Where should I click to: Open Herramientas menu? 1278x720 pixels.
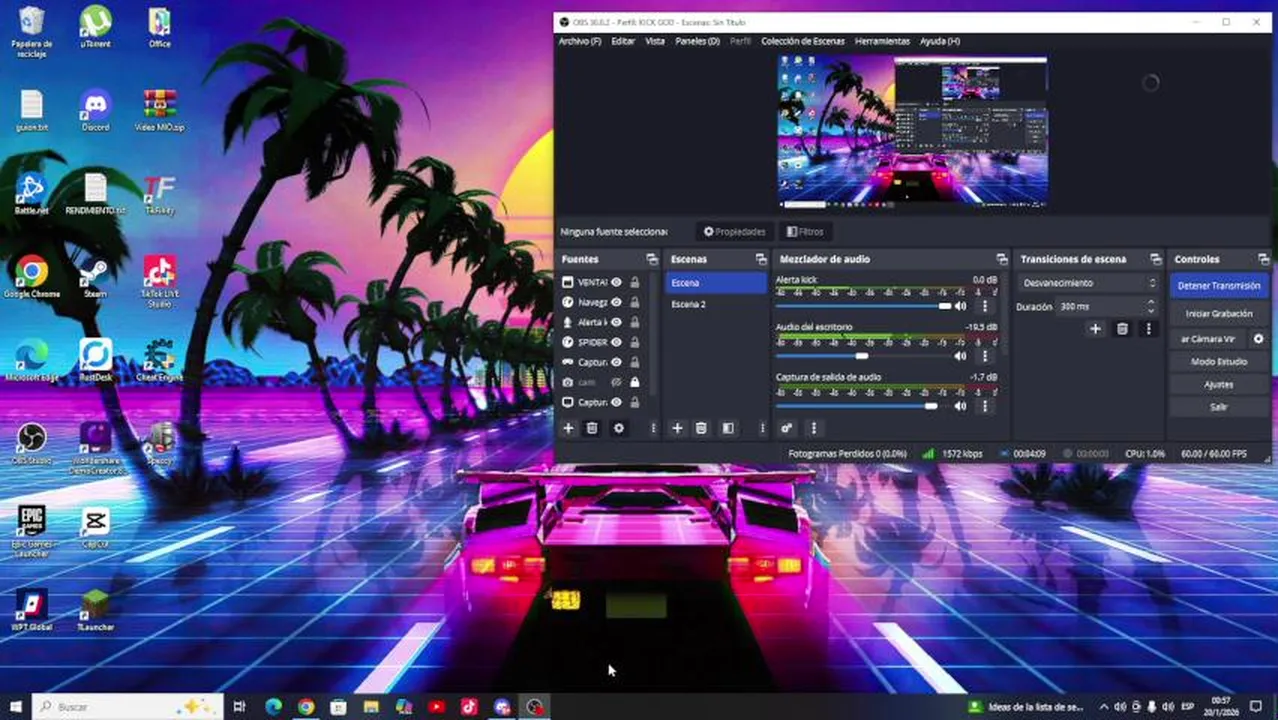pos(882,41)
